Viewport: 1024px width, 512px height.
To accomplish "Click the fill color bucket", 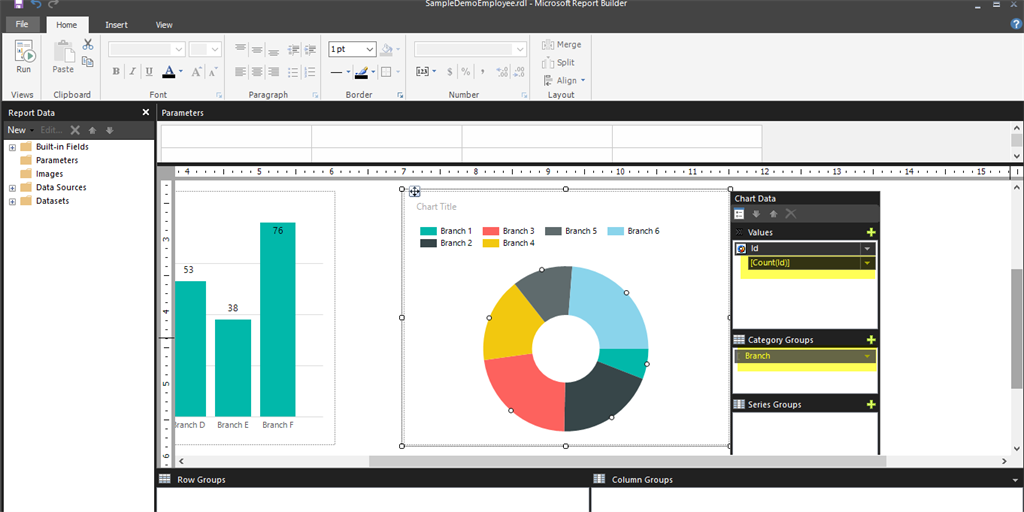I will 387,49.
